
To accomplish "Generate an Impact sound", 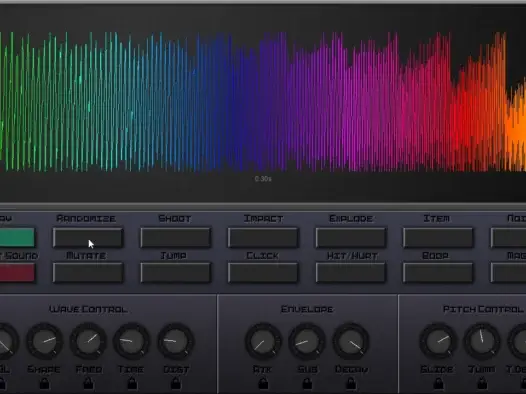I will 263,238.
